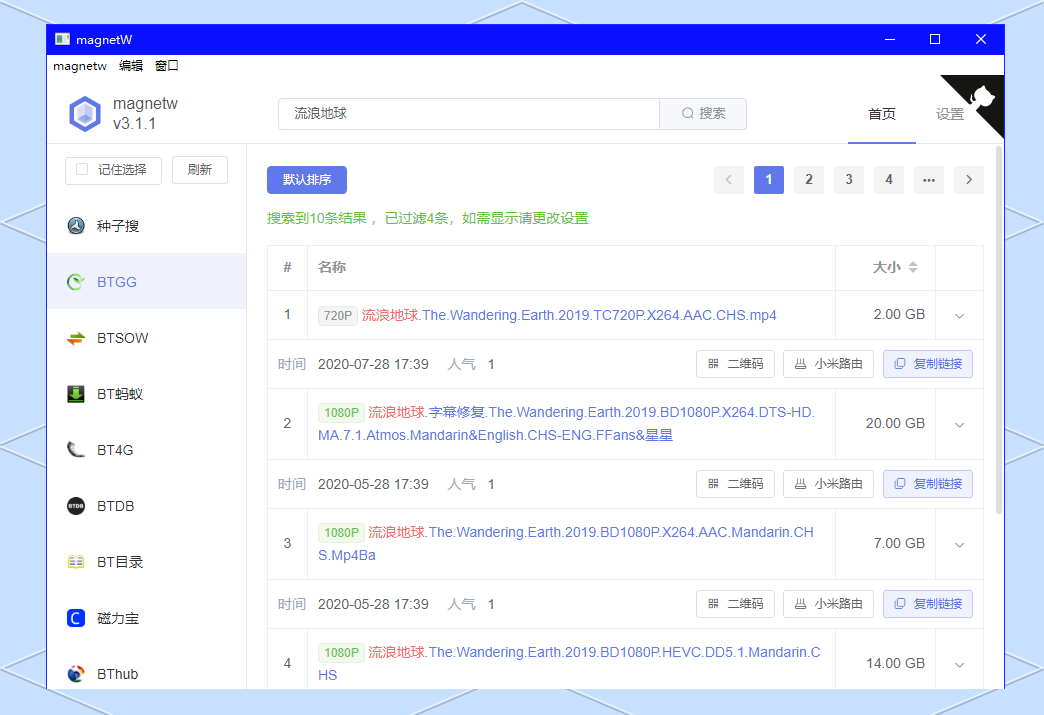Click the 刷新 button
Screen dimensions: 1044x715
[199, 170]
